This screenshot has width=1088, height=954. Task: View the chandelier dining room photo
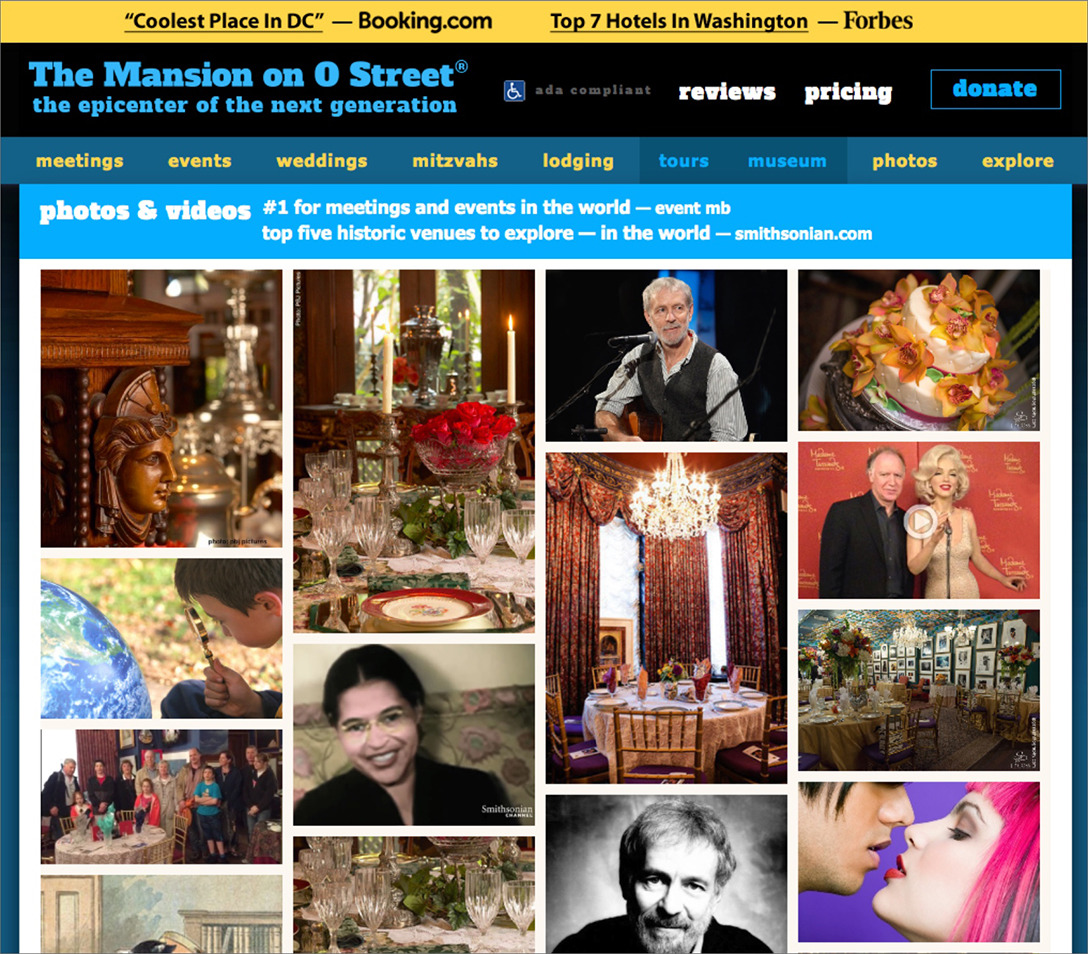666,618
